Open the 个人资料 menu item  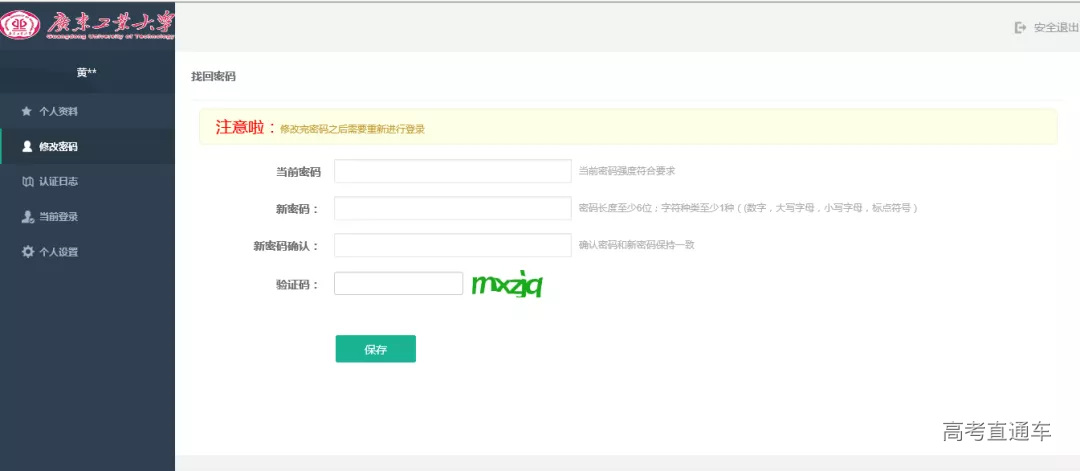(58, 111)
